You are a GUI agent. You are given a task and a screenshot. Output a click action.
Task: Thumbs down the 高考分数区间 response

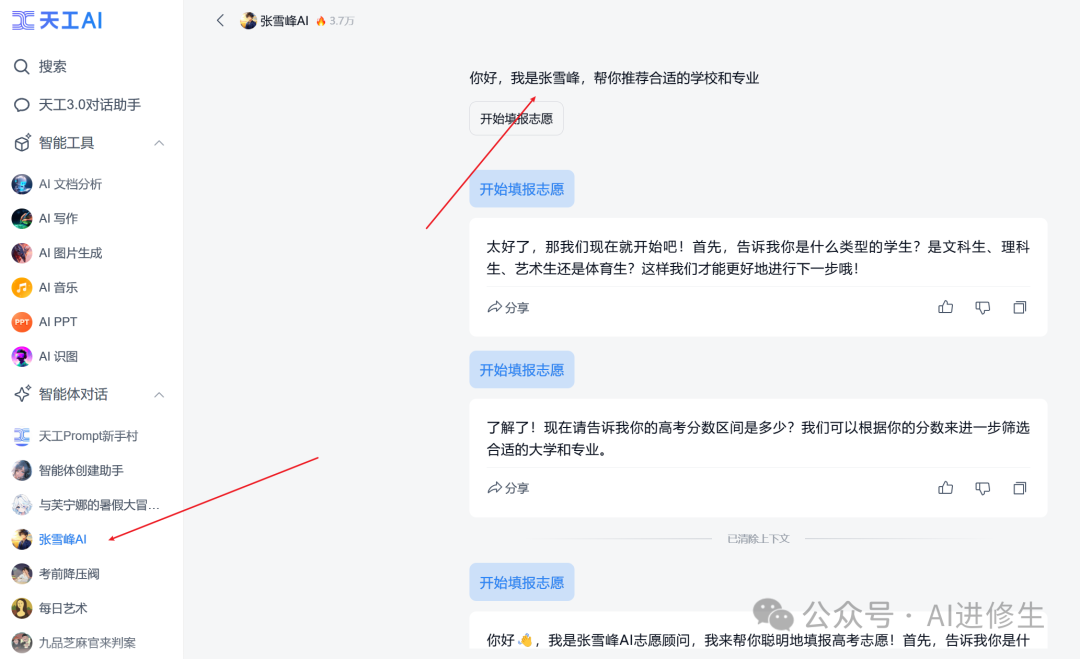[x=983, y=488]
